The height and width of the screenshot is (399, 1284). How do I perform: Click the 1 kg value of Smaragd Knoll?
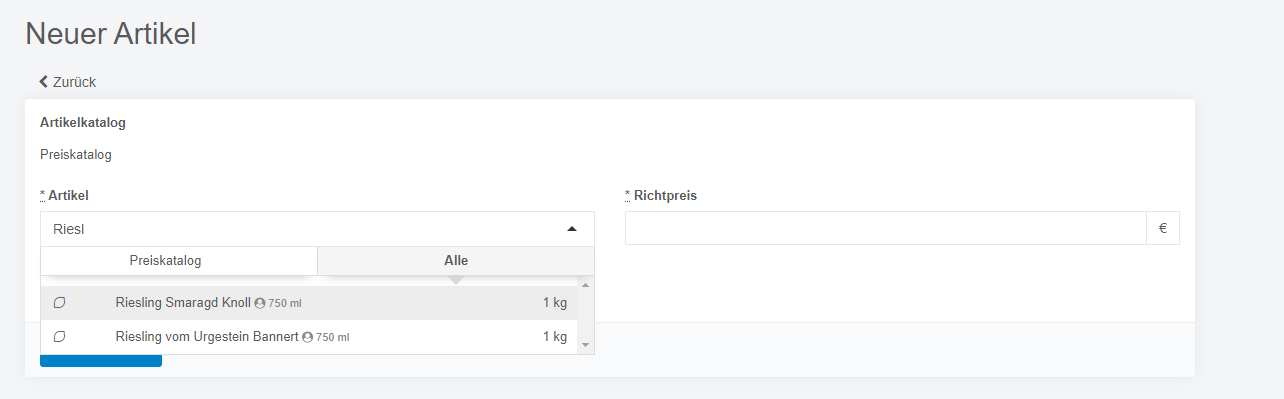click(555, 302)
